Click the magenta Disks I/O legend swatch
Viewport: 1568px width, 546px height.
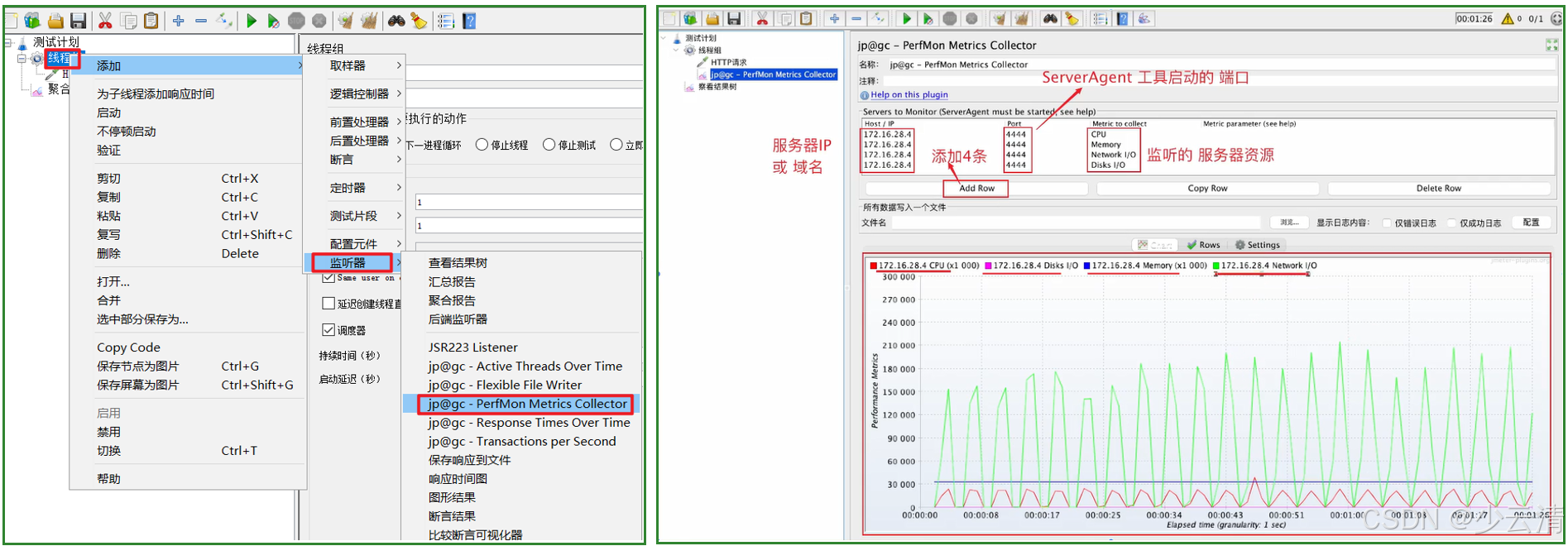coord(988,266)
